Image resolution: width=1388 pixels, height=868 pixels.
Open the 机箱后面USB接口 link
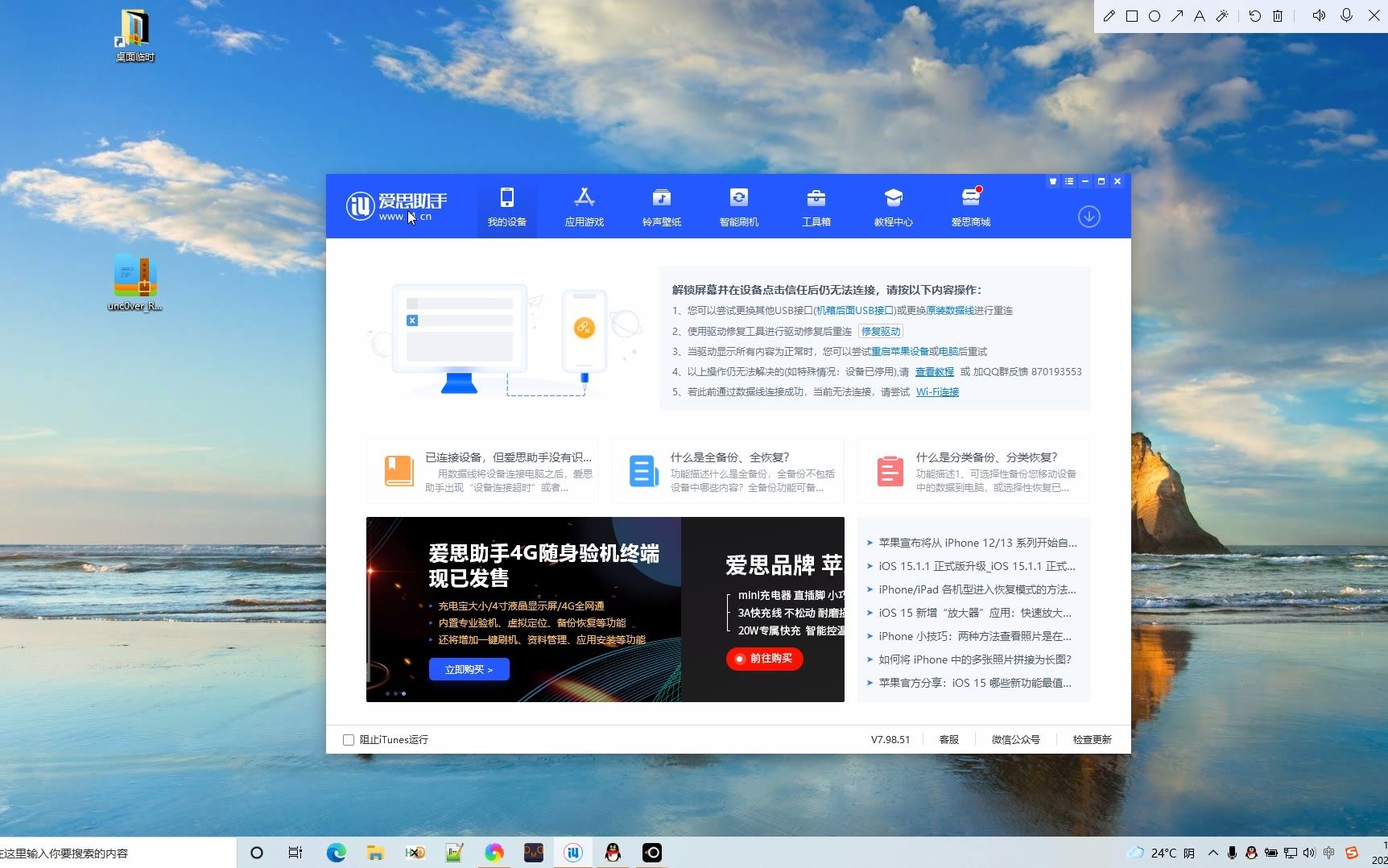(853, 311)
